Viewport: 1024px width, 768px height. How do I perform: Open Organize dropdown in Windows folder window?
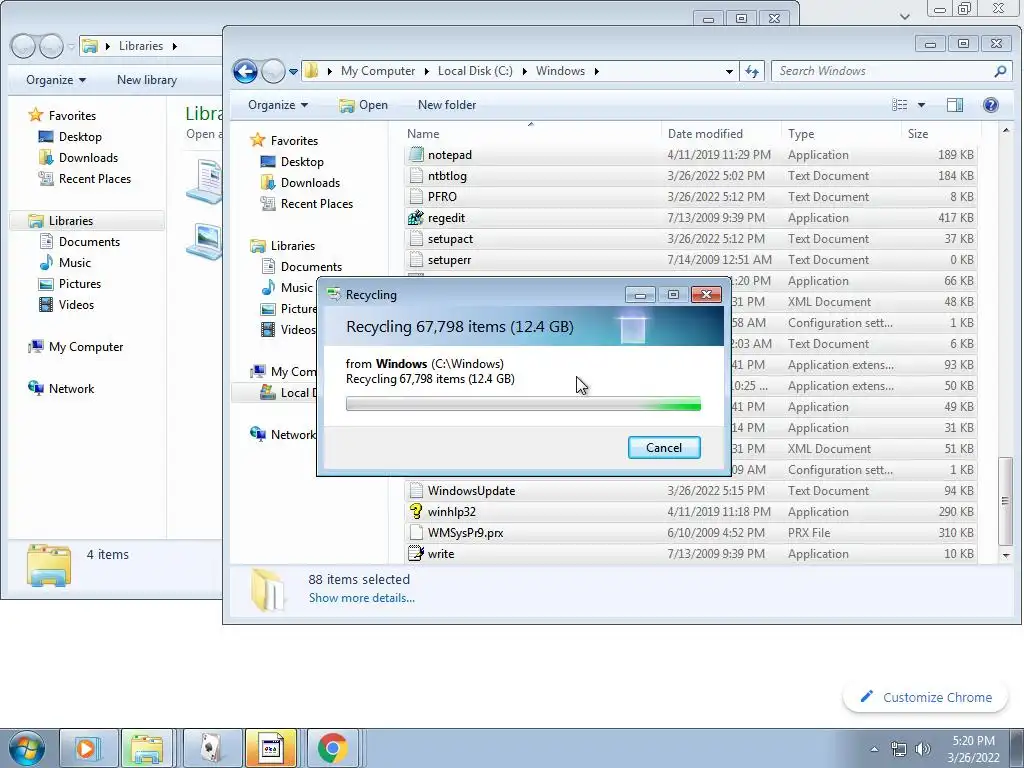point(278,105)
